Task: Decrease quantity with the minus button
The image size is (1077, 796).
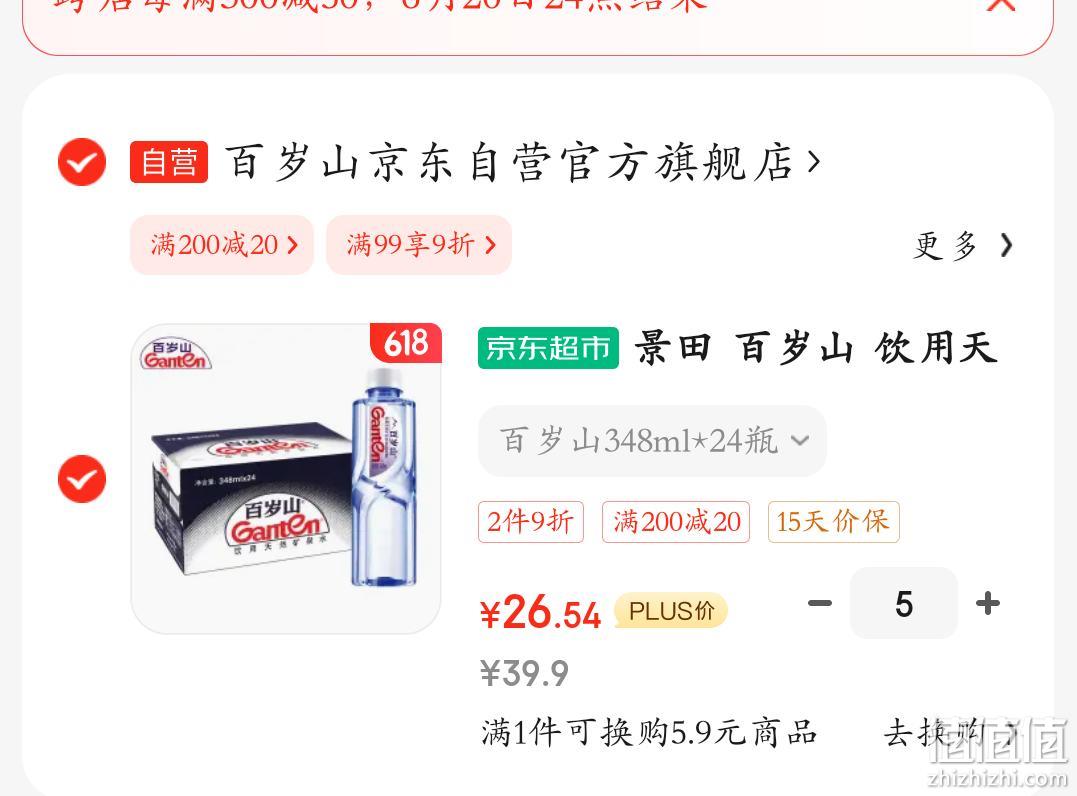Action: [819, 604]
